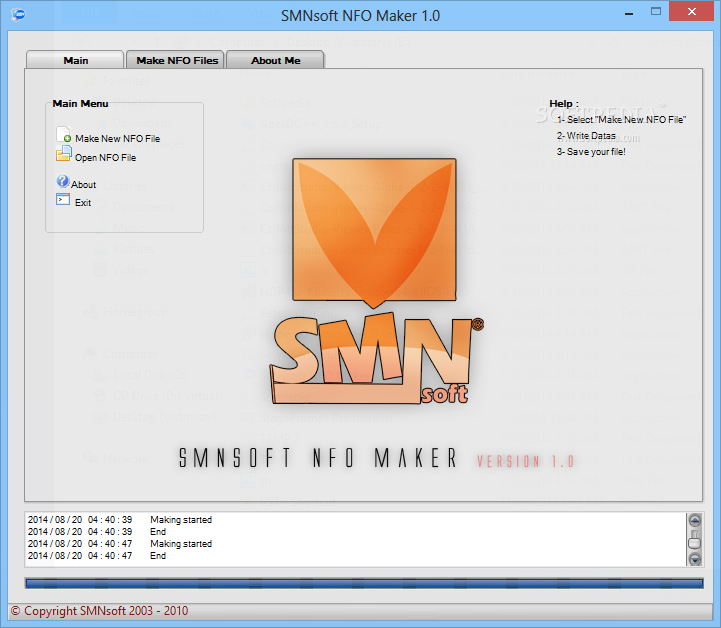Click first log line 04:40:39 Making started
This screenshot has width=721, height=628.
coord(120,520)
